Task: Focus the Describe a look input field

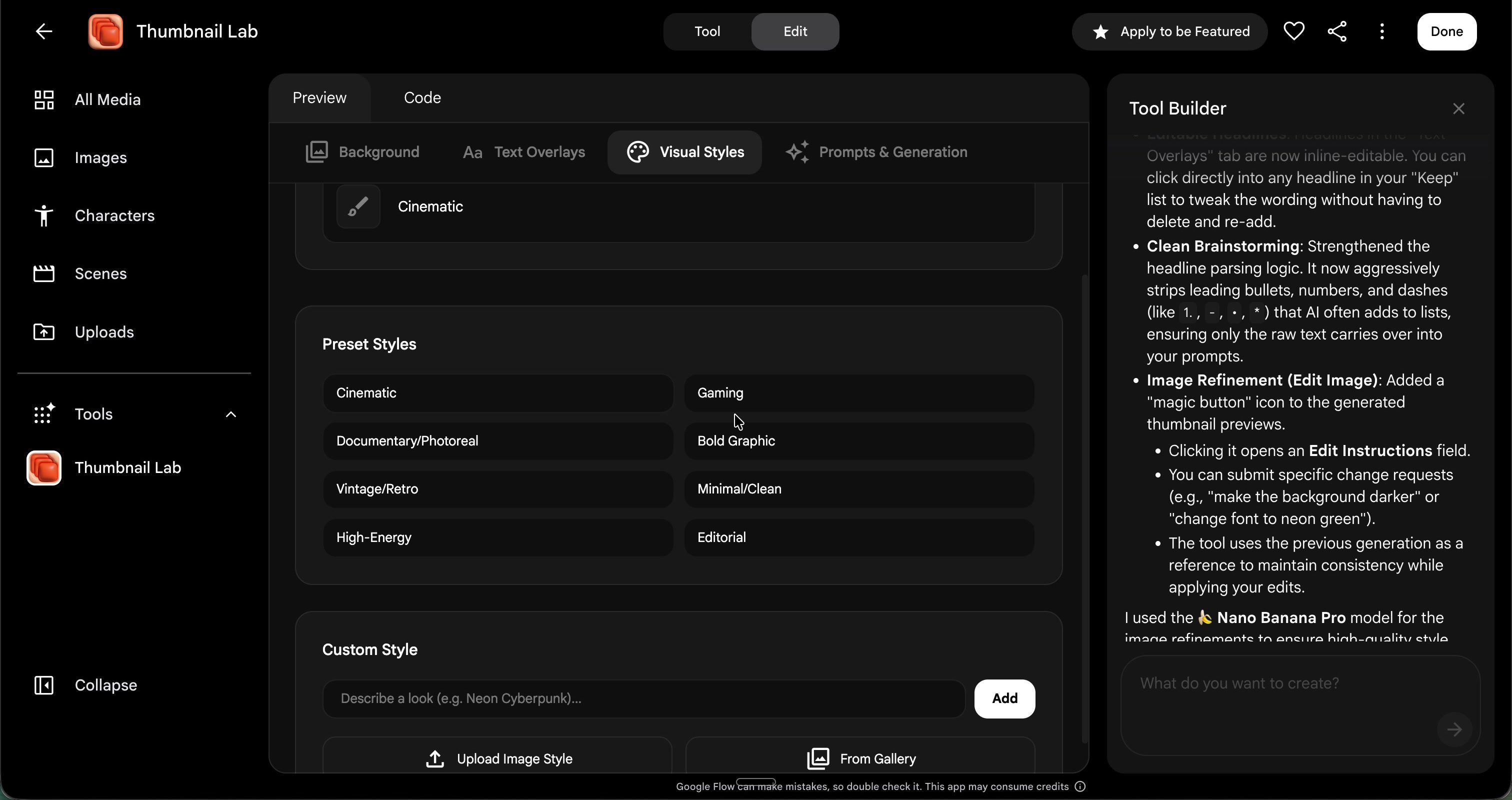Action: [x=644, y=698]
